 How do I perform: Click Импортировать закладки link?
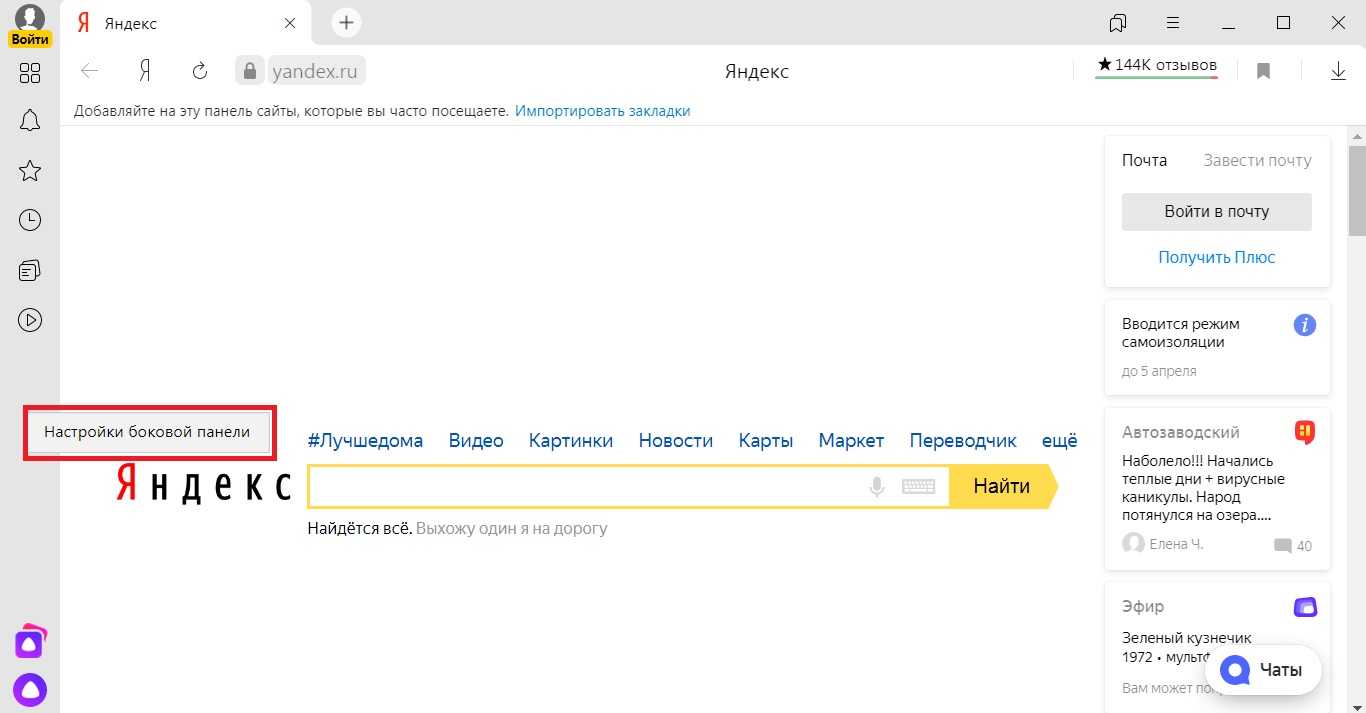tap(603, 111)
